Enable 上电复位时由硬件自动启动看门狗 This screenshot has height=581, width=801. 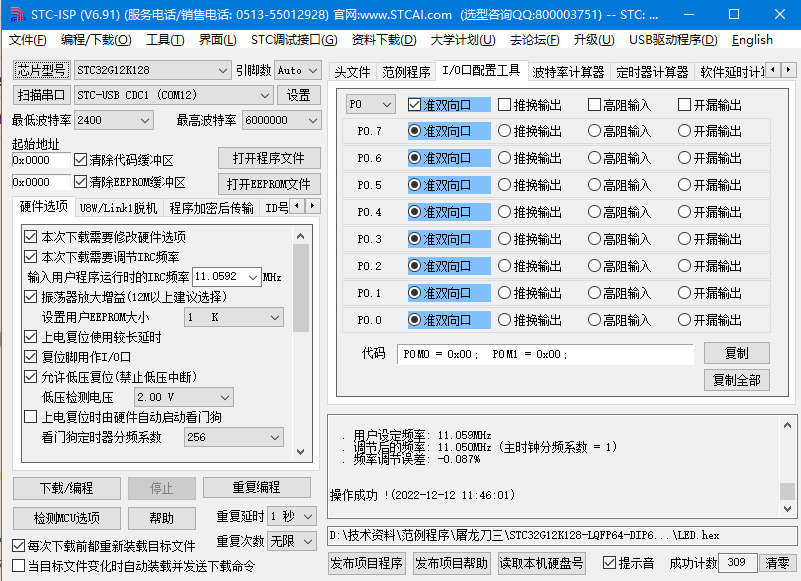pyautogui.click(x=123, y=417)
